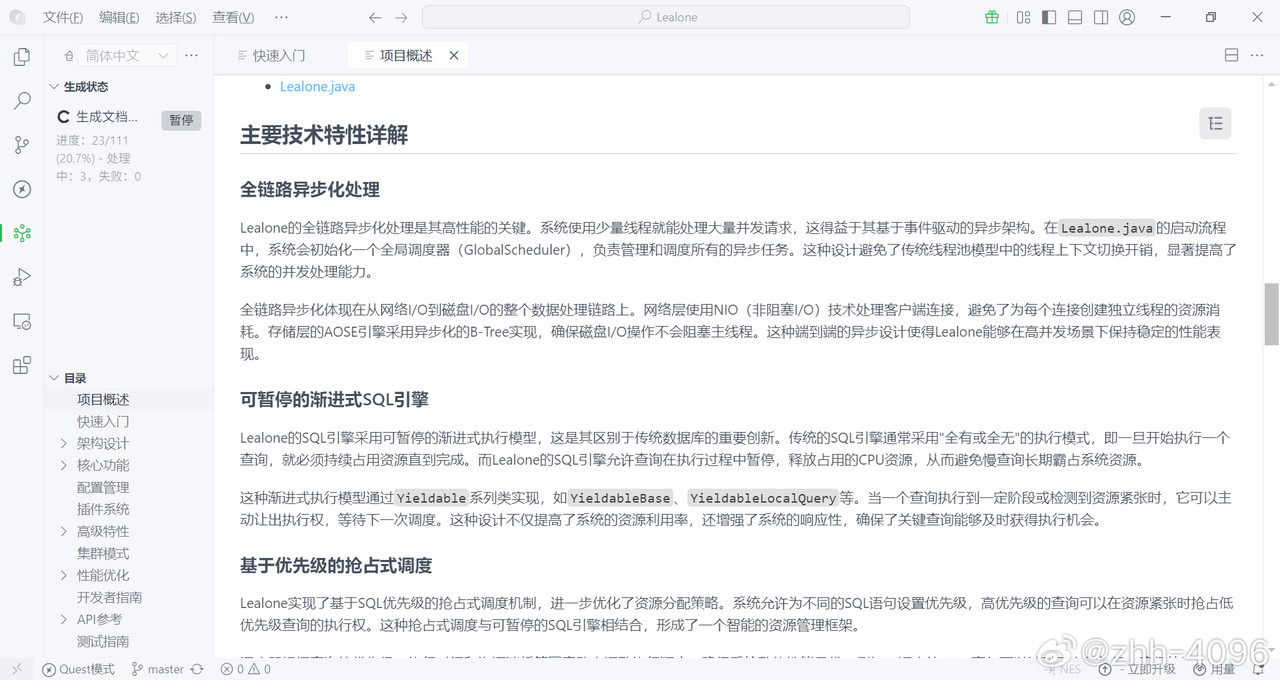Open the Extensions view
This screenshot has width=1280, height=680.
22,365
